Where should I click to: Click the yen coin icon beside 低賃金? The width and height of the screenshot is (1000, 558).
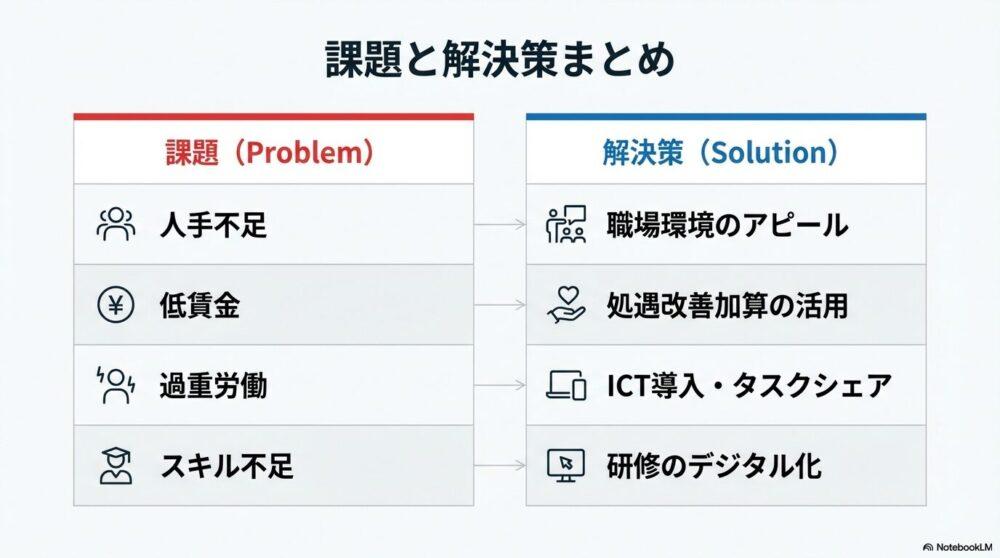coord(115,305)
